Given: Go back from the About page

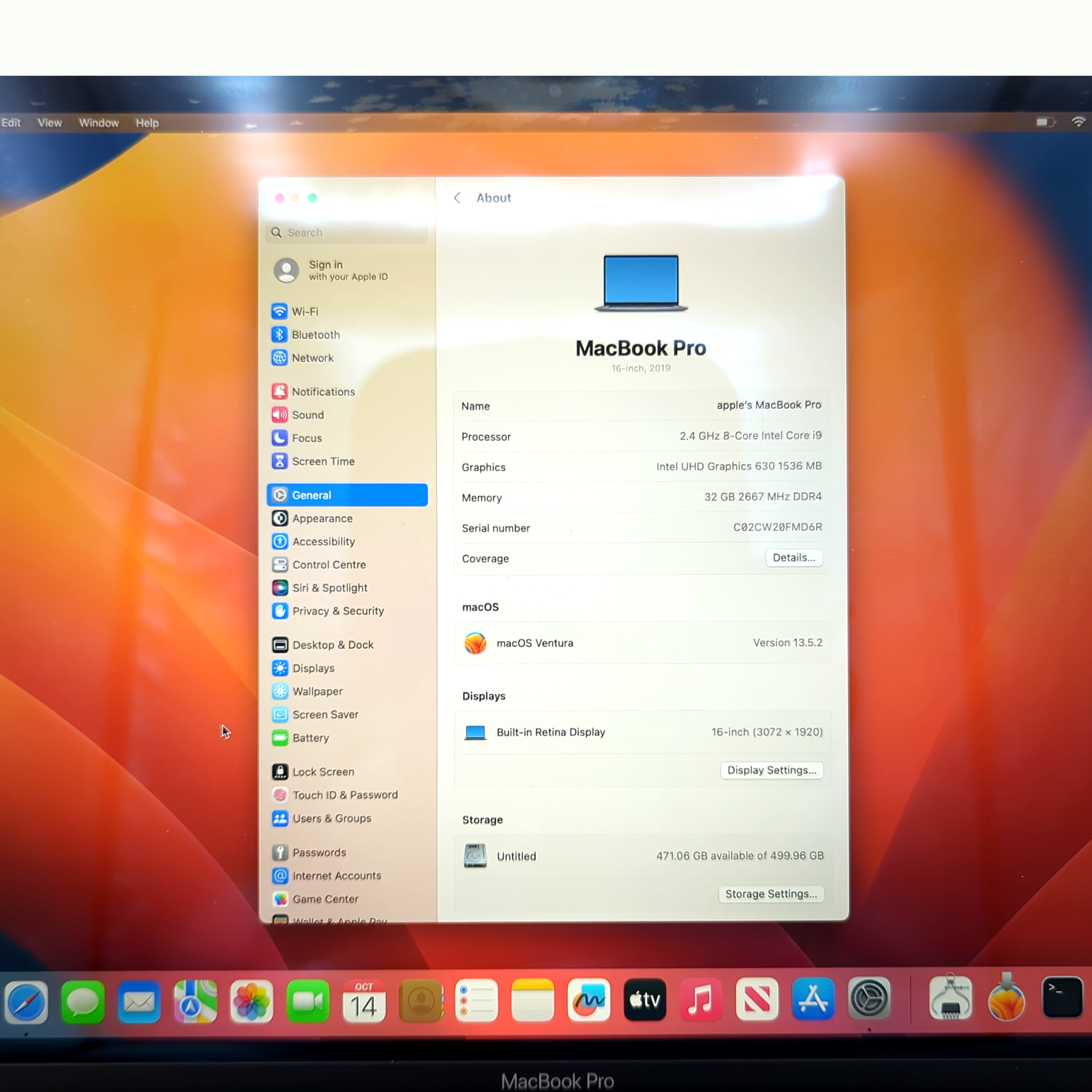Looking at the screenshot, I should [x=457, y=198].
